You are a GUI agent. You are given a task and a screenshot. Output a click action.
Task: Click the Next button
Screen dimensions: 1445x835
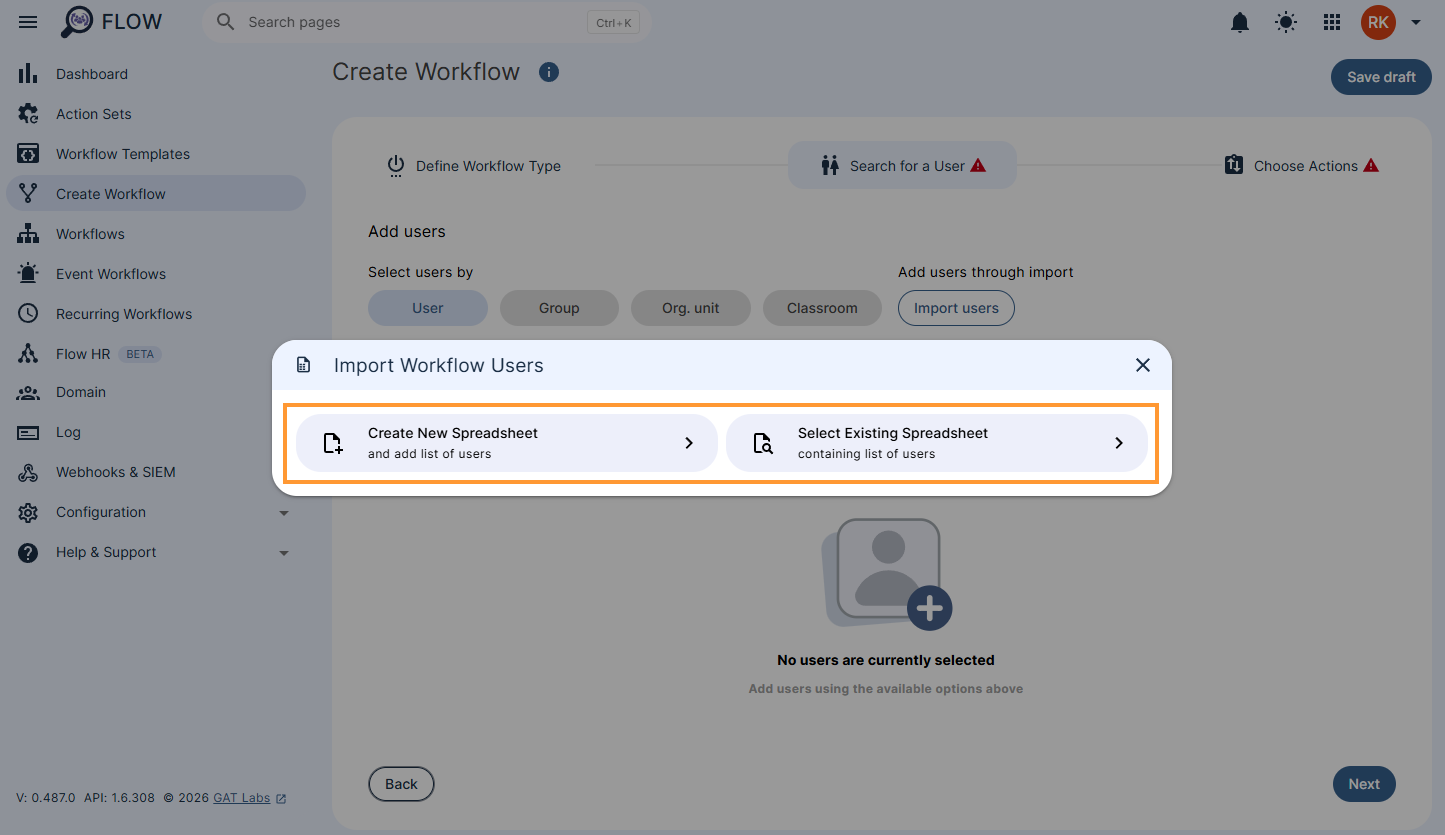1364,784
